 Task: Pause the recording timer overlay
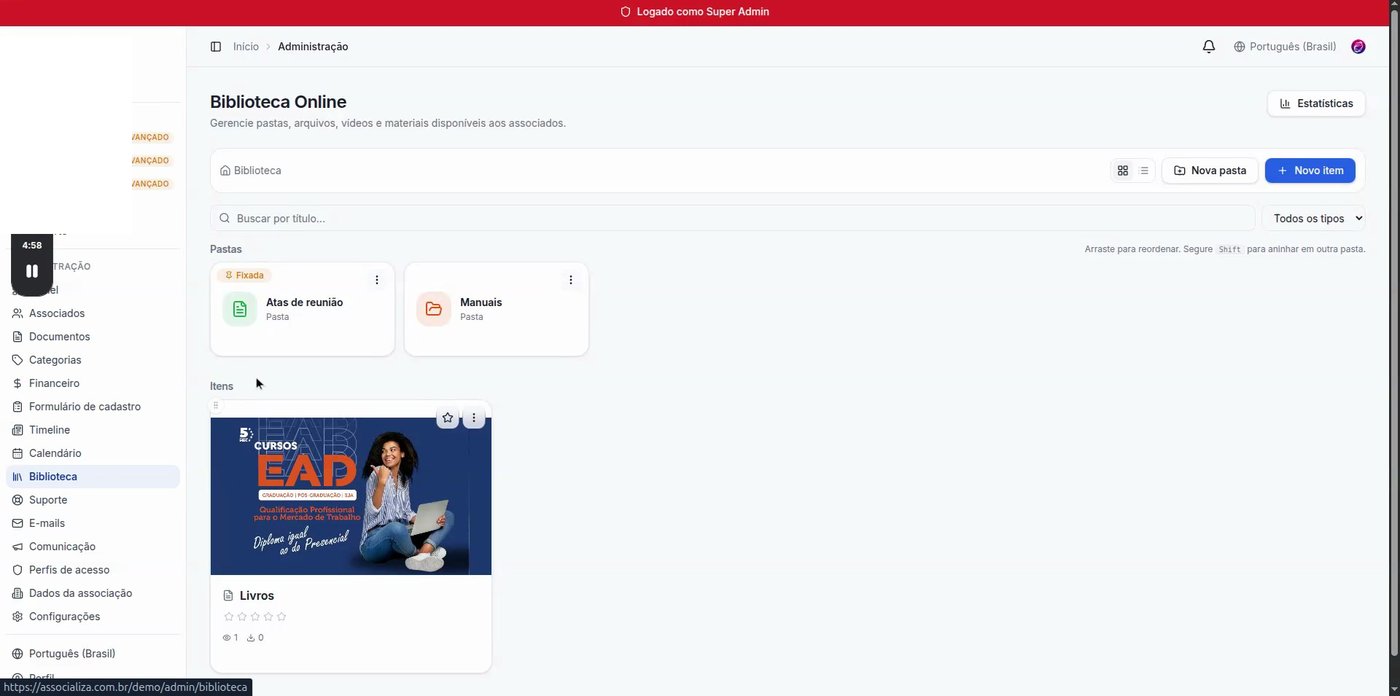pyautogui.click(x=31, y=270)
